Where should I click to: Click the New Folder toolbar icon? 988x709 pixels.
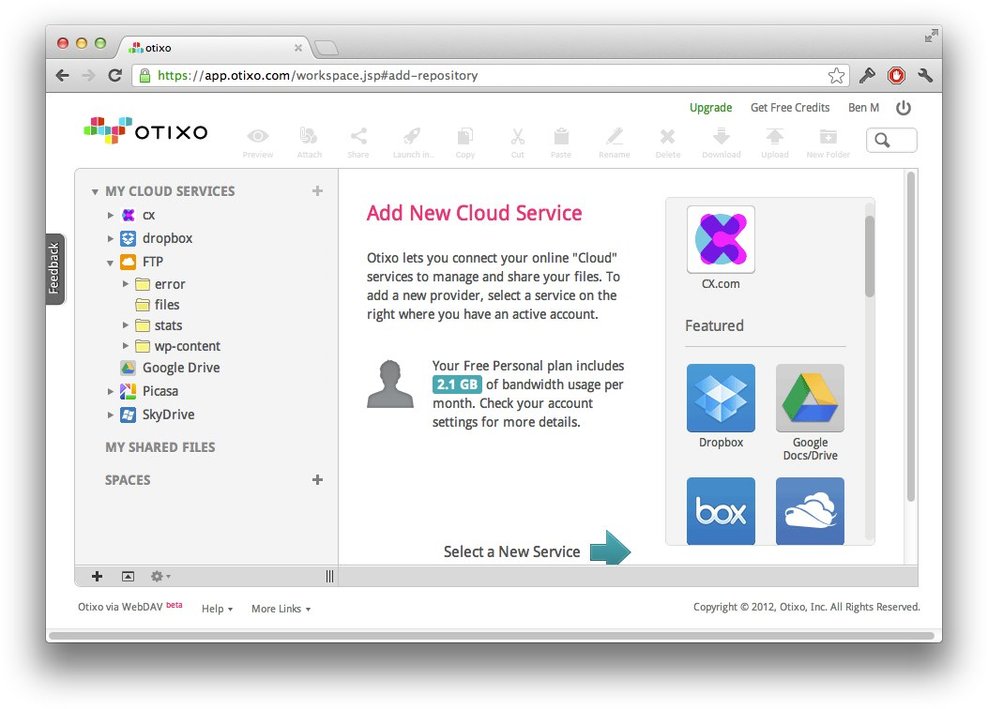click(828, 136)
